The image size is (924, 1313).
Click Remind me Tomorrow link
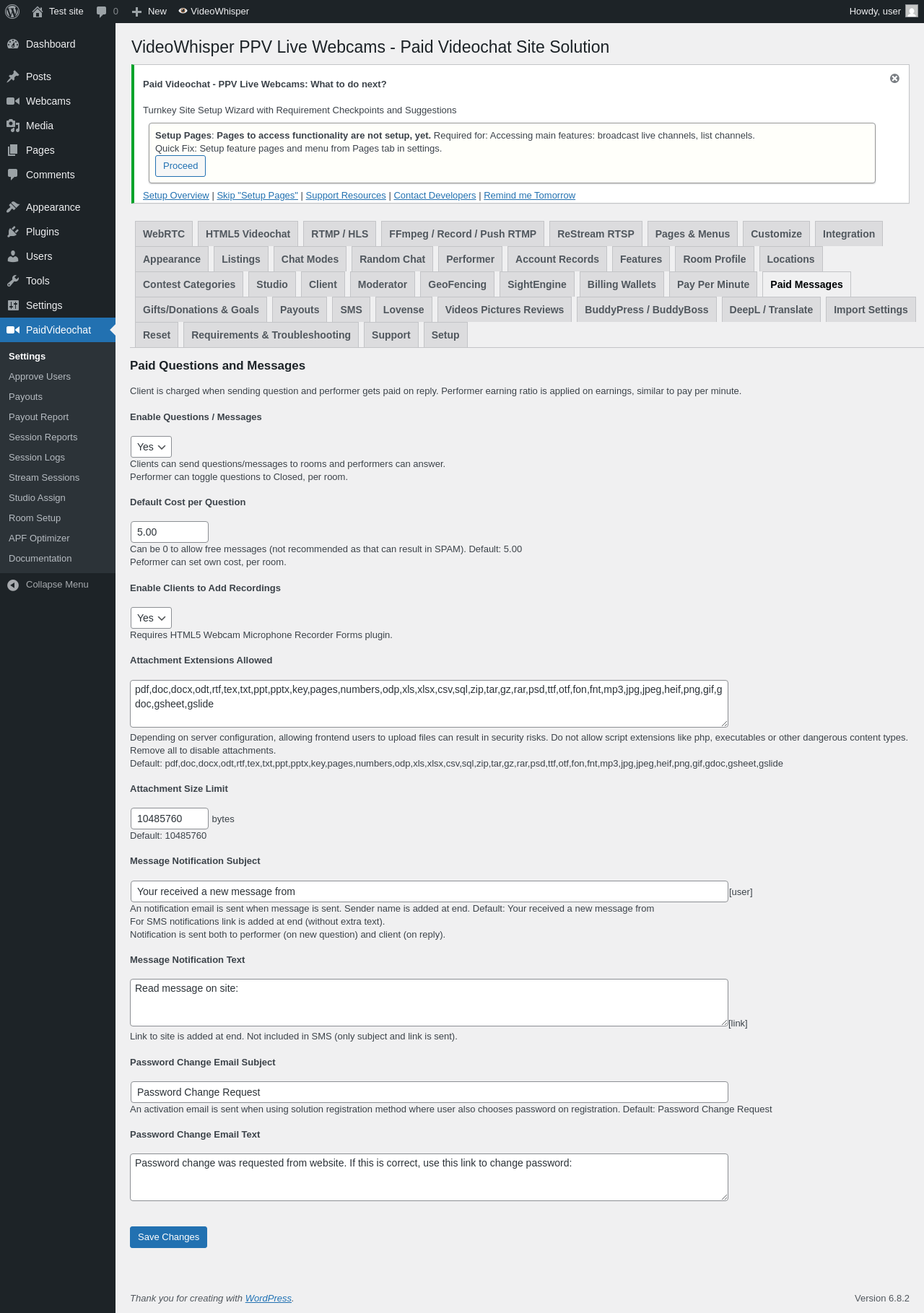(530, 196)
